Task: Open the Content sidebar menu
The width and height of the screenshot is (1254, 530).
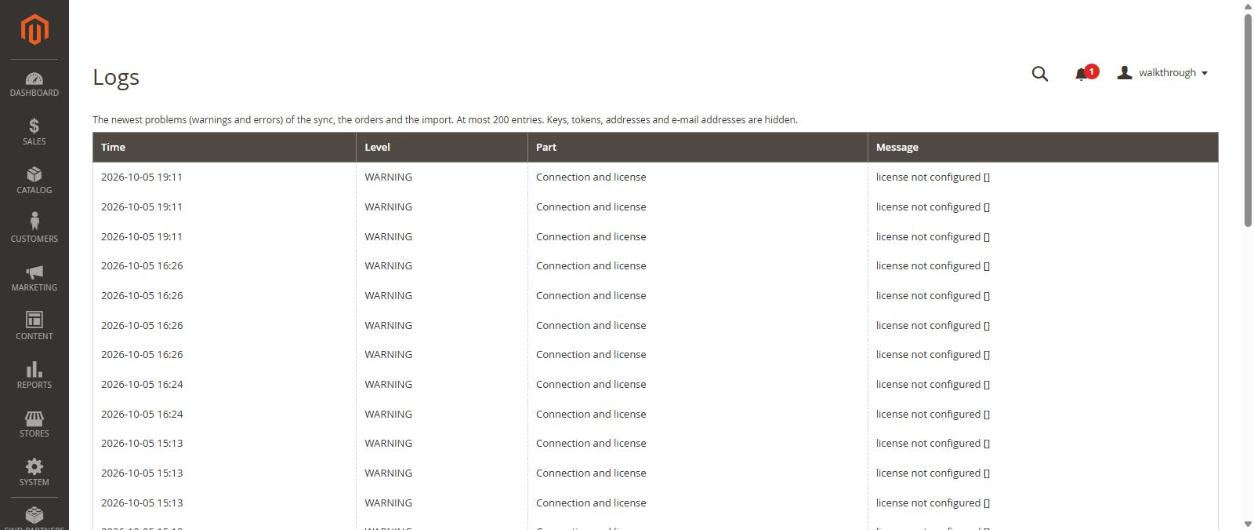Action: (x=34, y=327)
